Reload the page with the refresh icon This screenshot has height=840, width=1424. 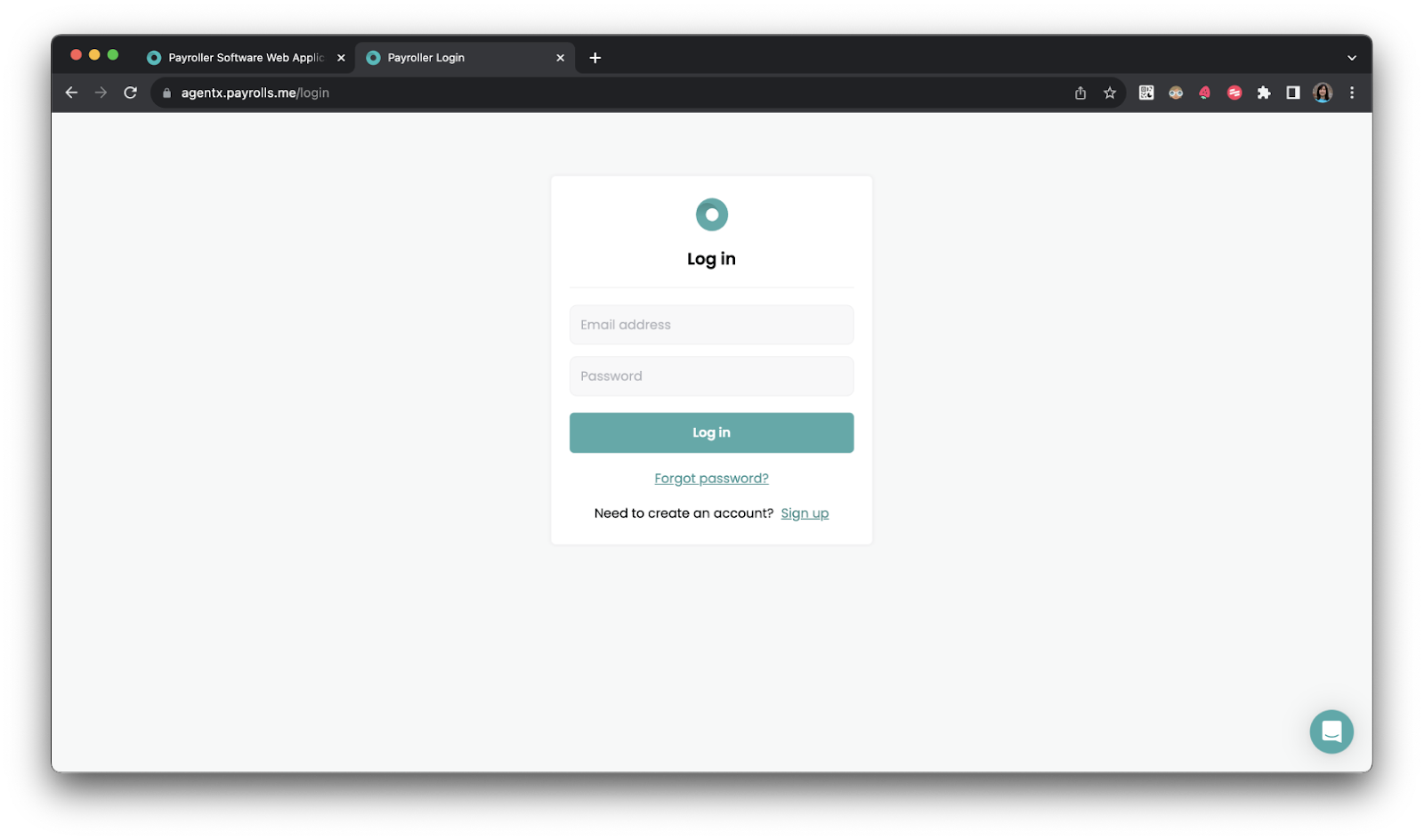point(130,93)
